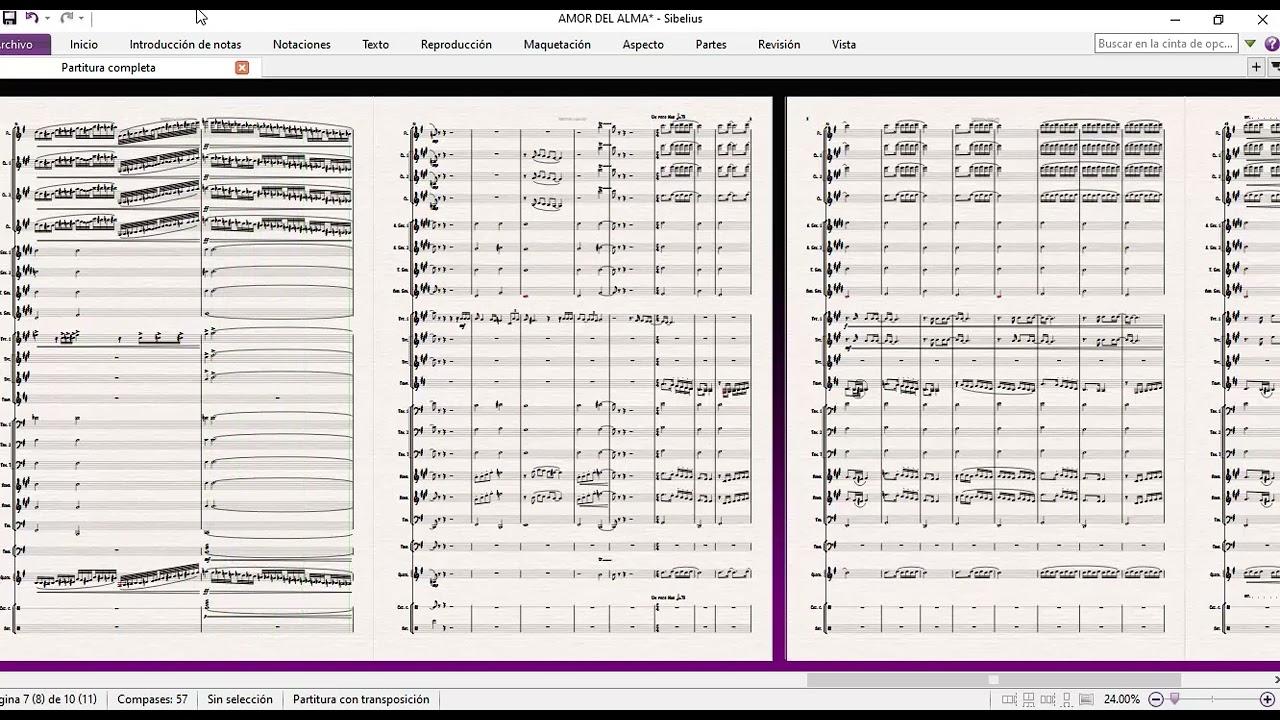
Task: Minimize the Sibelius window
Action: pyautogui.click(x=1175, y=19)
